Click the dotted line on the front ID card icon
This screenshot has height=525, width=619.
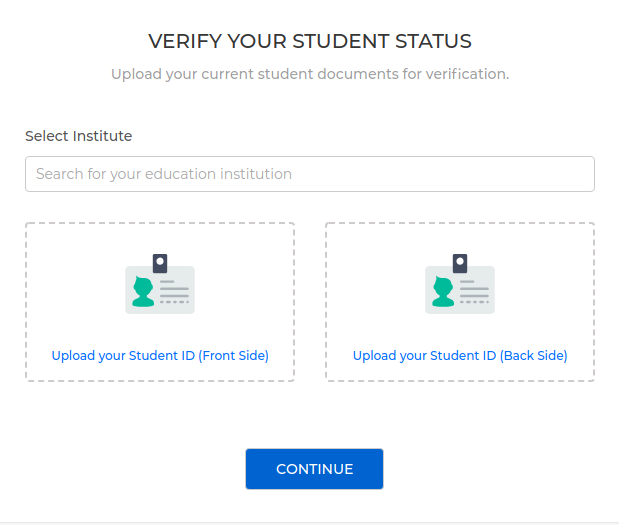click(x=174, y=302)
